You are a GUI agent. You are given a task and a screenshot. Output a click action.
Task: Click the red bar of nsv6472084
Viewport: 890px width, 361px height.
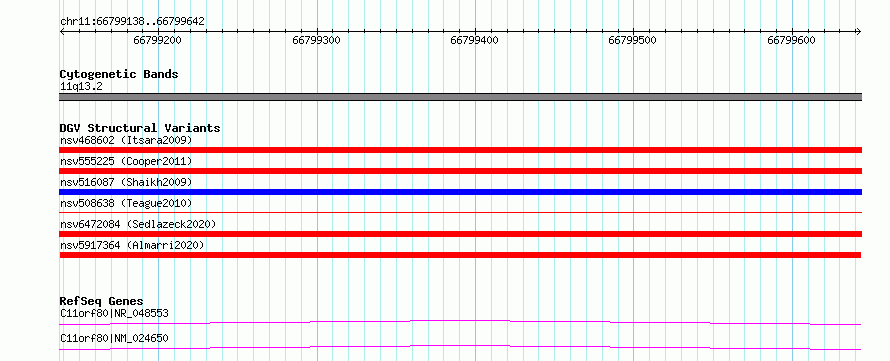pos(460,234)
